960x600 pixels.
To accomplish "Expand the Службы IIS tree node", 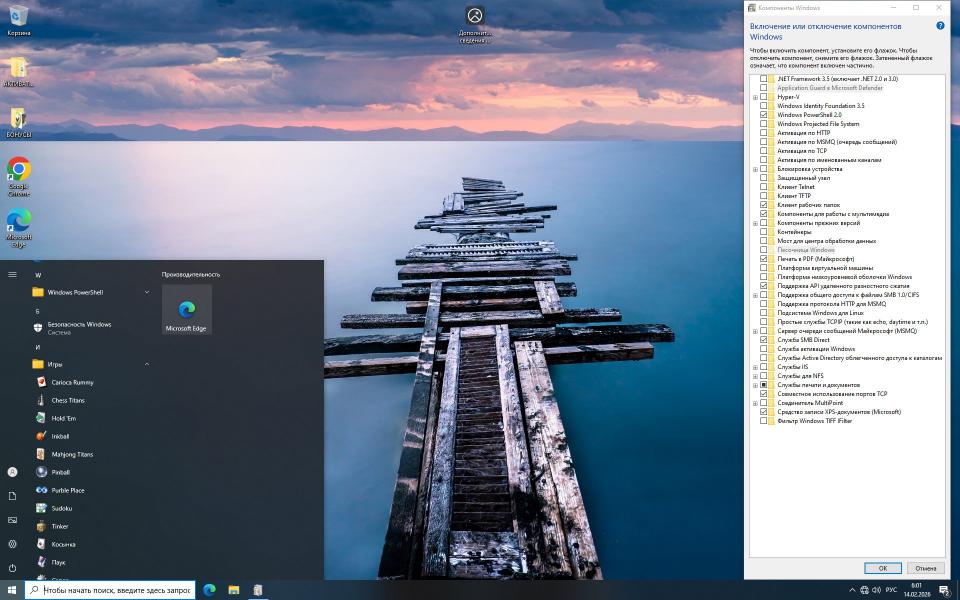I will (x=755, y=367).
